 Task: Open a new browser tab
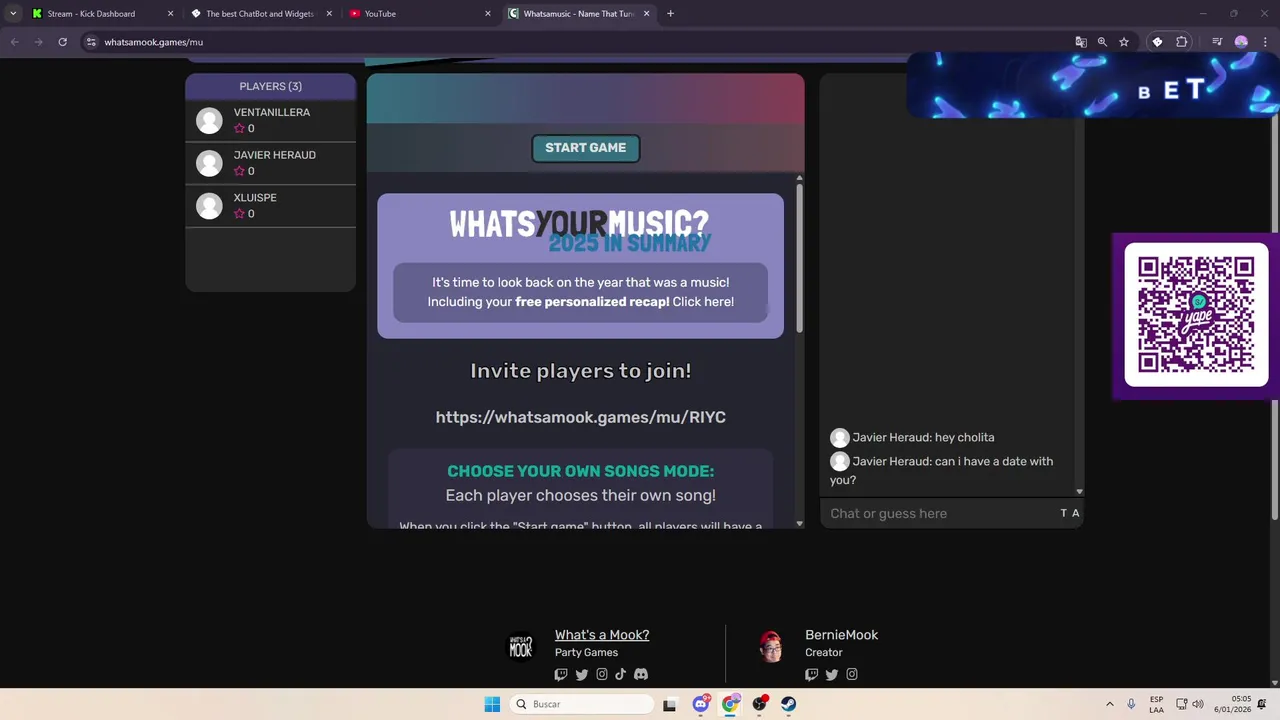coord(670,14)
